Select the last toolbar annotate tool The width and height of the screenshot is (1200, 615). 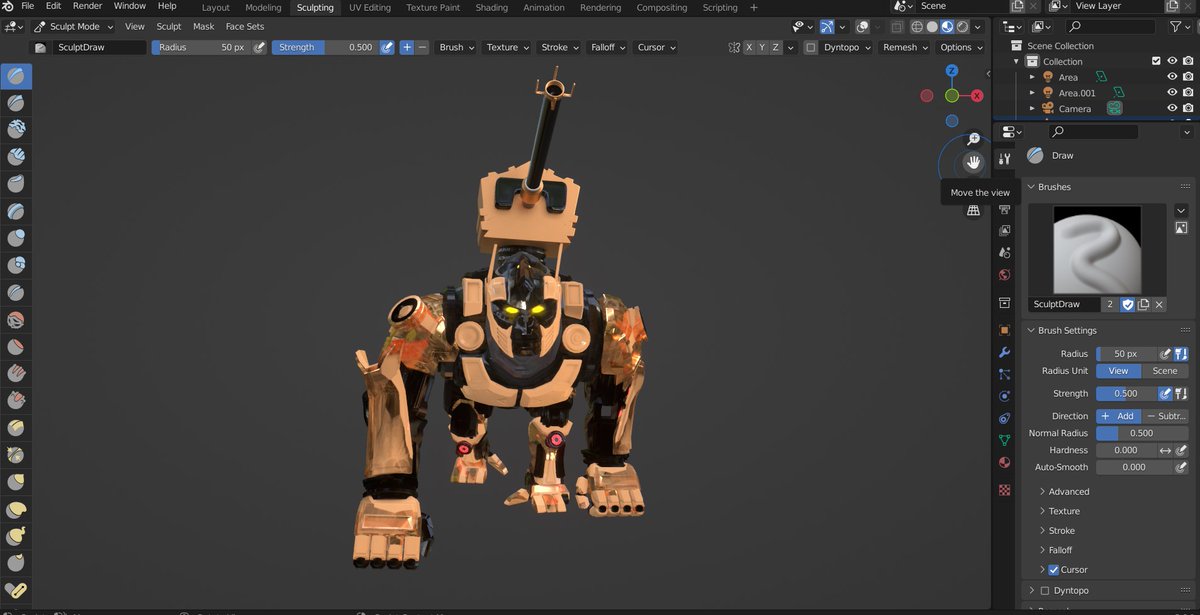tap(16, 590)
